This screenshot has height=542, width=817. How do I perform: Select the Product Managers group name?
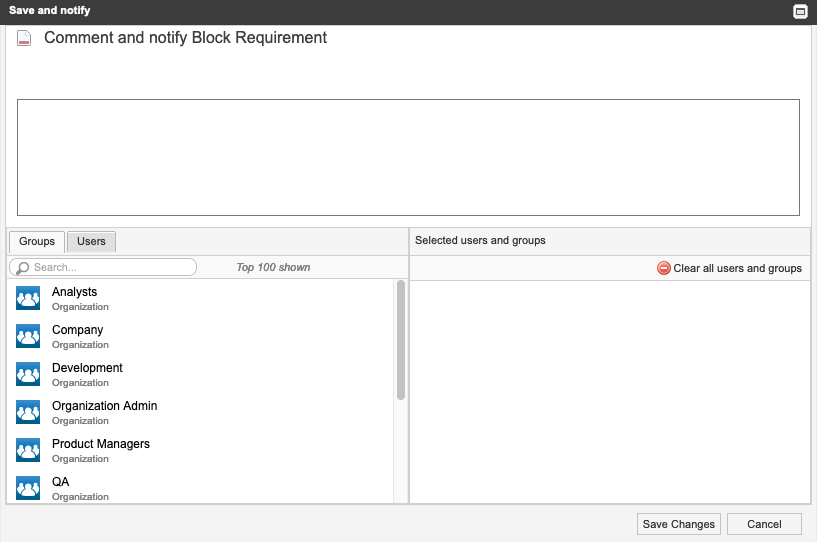101,444
